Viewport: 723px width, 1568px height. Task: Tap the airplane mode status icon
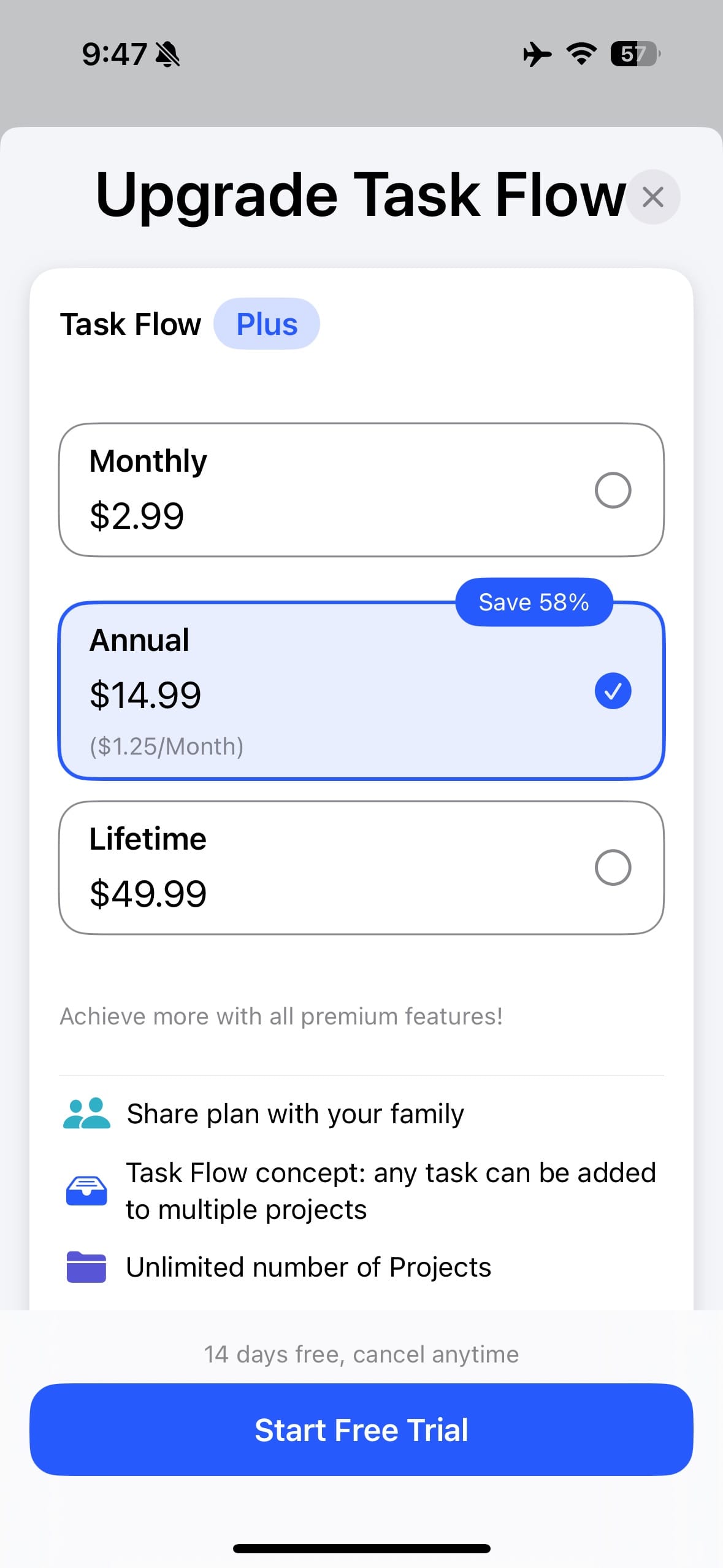[x=537, y=54]
